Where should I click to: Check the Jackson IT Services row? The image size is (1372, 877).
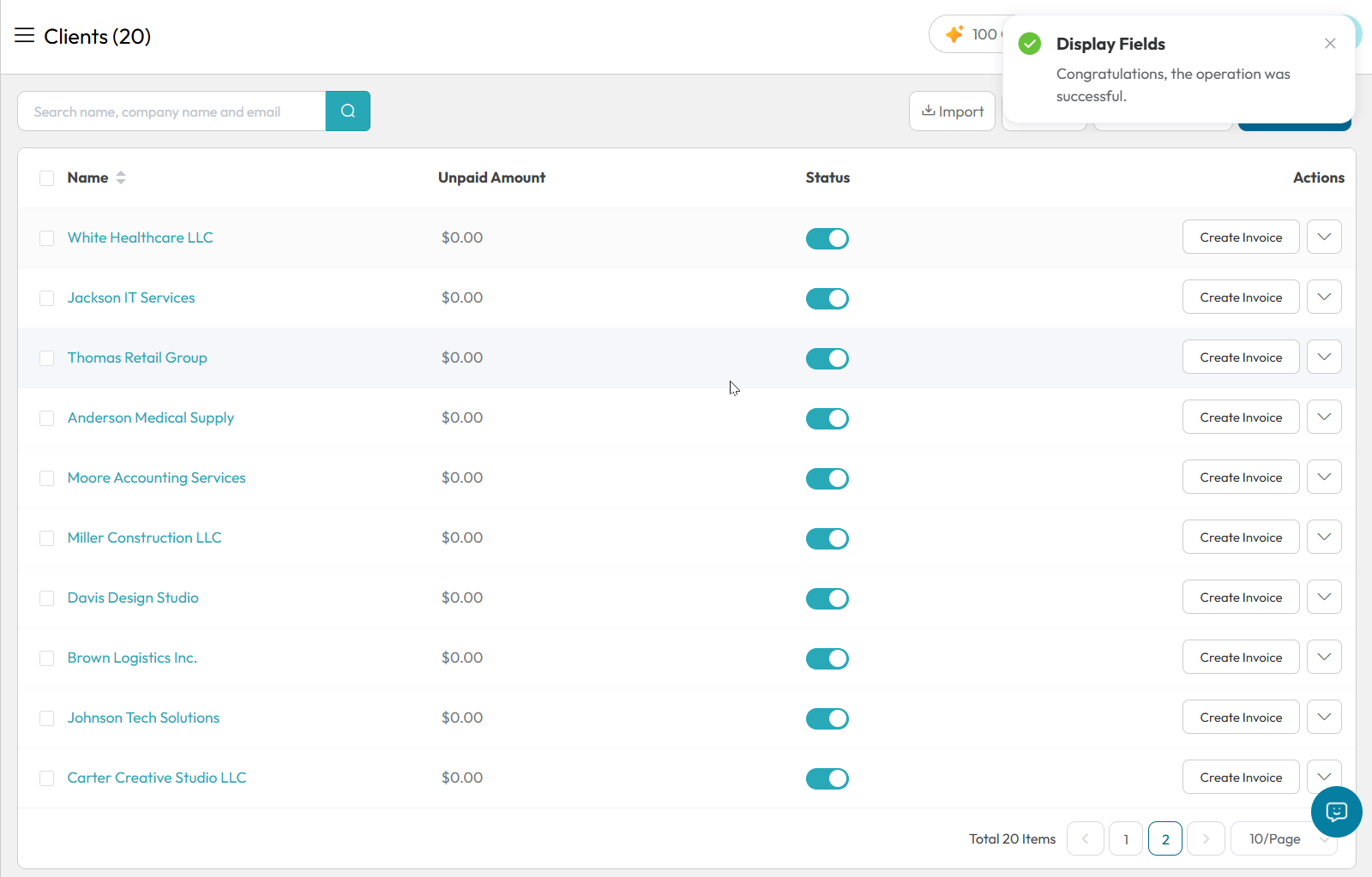47,298
